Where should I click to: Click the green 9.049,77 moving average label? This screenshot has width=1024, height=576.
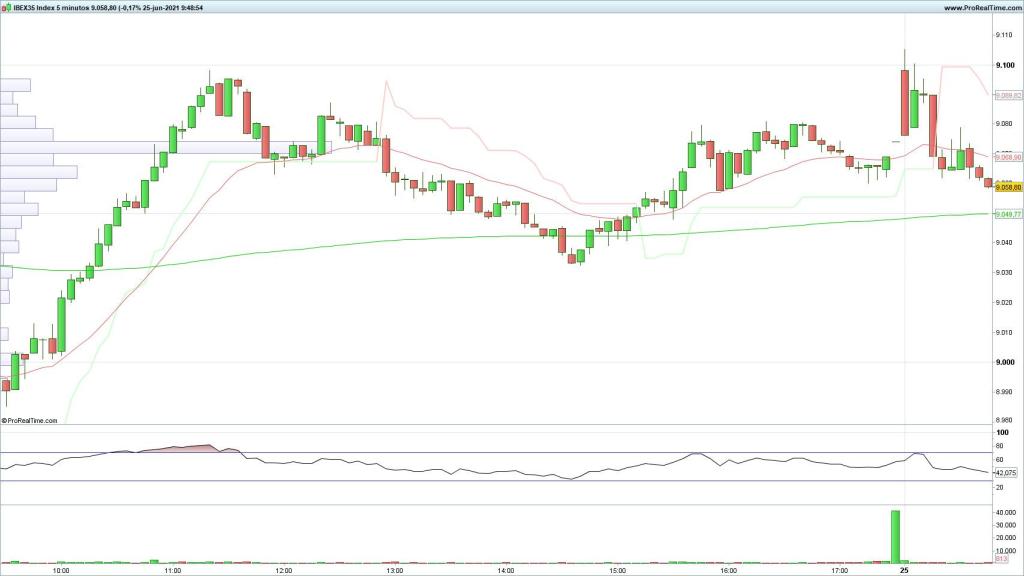pos(1007,214)
